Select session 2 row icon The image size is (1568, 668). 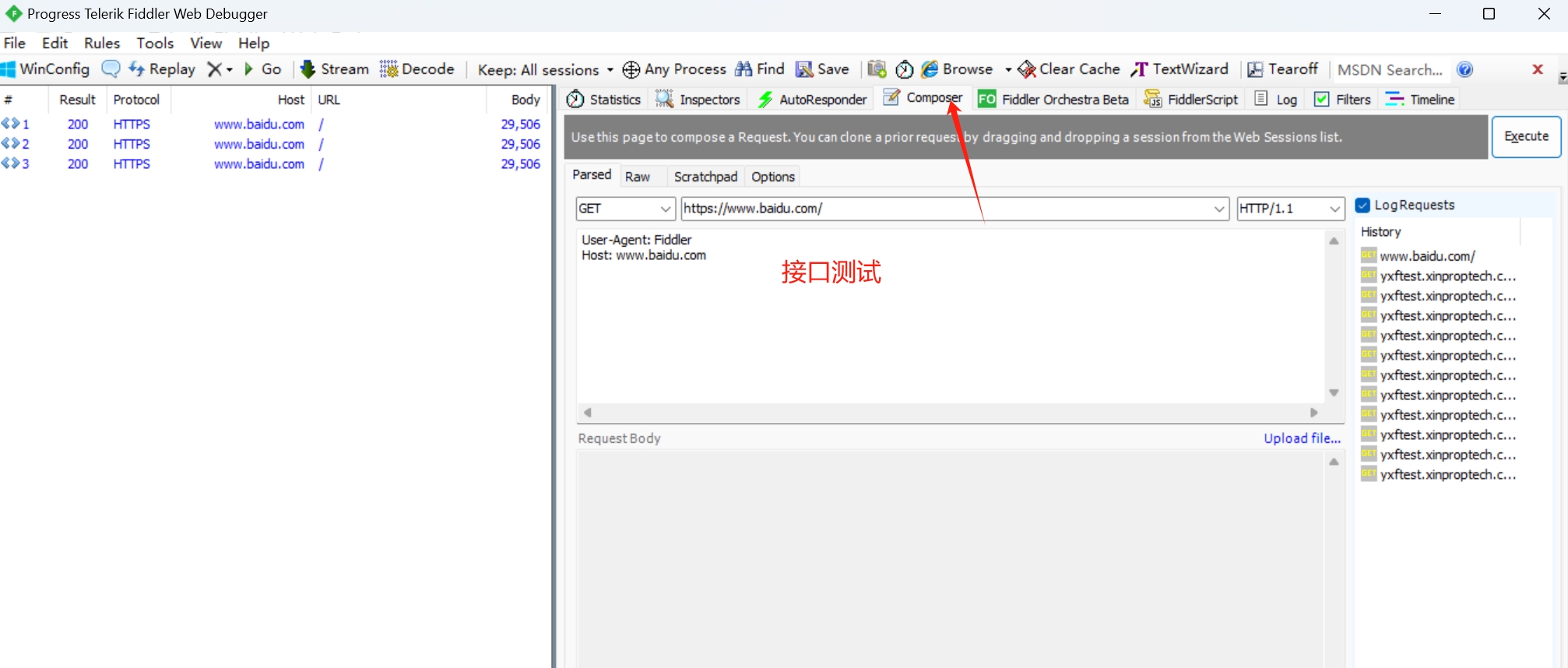pos(10,144)
